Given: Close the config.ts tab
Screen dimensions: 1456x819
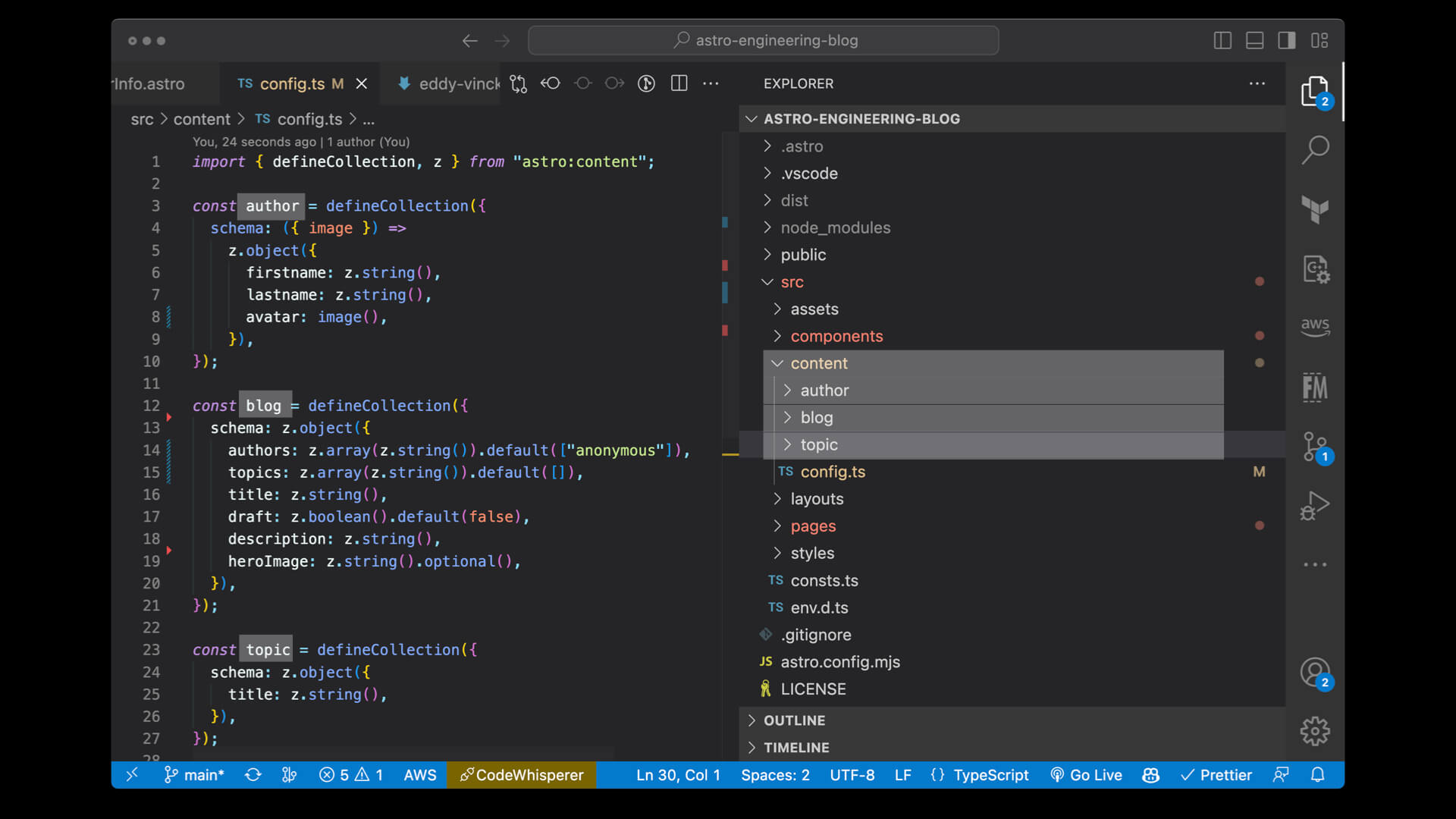Looking at the screenshot, I should click(x=362, y=83).
